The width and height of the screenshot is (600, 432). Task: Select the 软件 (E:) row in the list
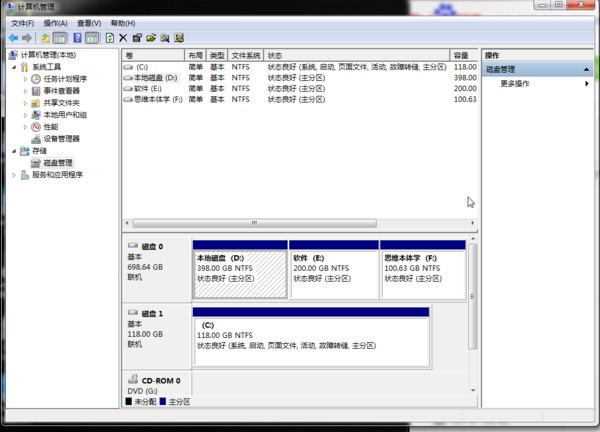click(x=300, y=88)
